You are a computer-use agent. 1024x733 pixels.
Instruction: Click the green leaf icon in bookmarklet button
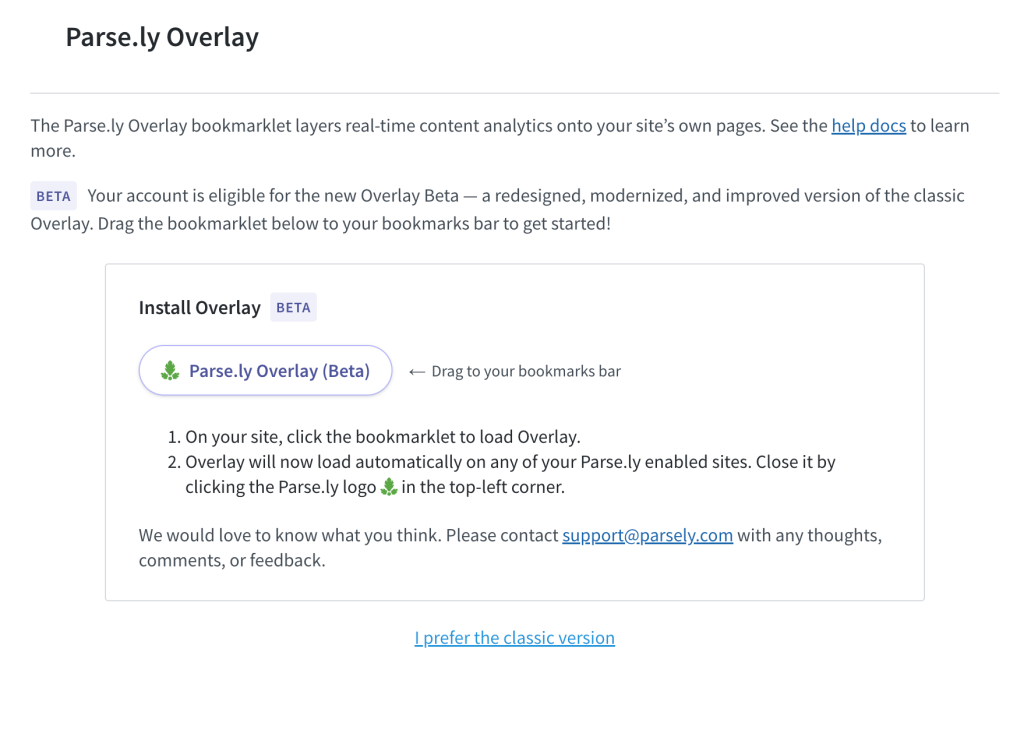[170, 370]
